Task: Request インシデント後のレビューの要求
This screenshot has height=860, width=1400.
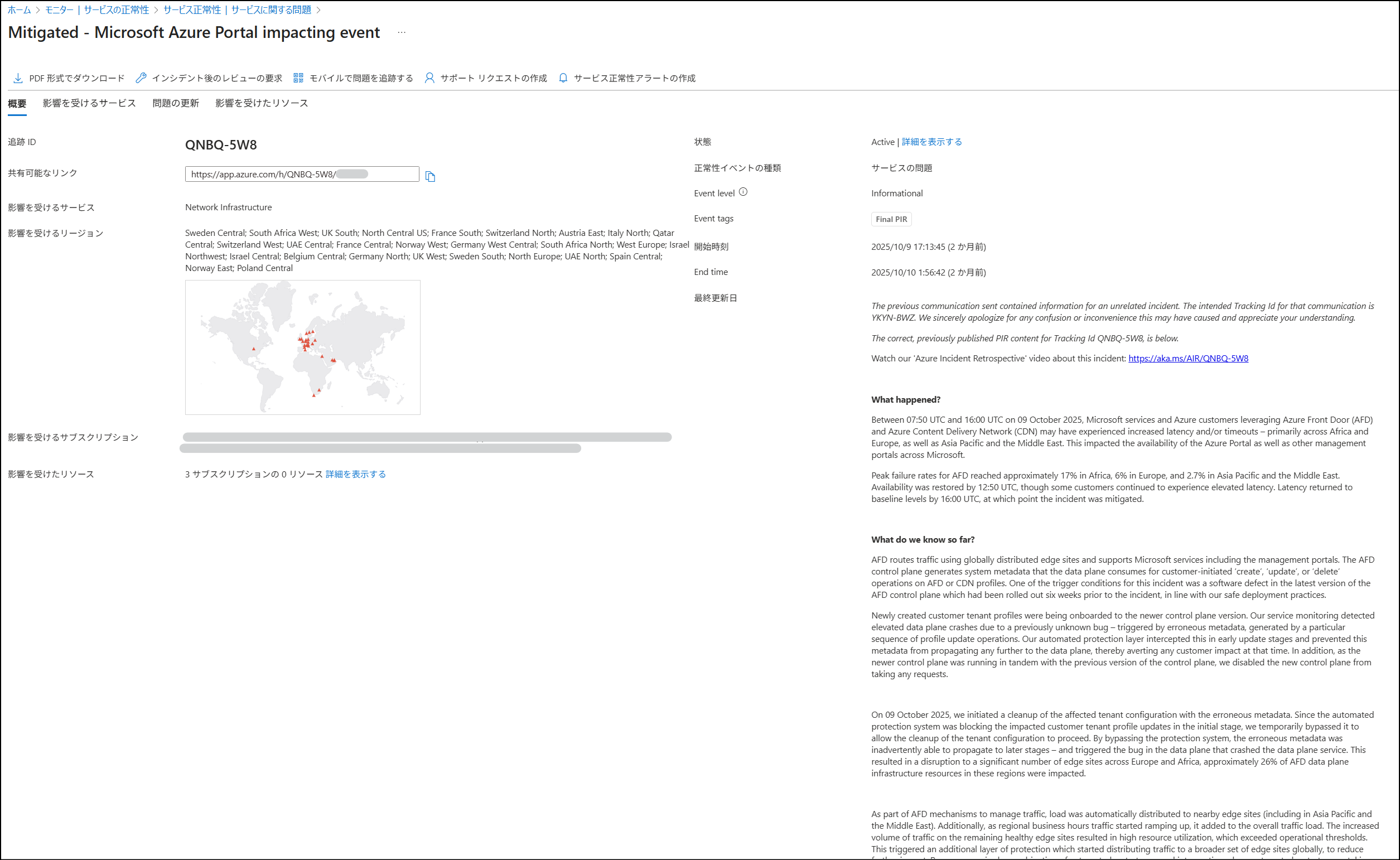Action: click(217, 78)
